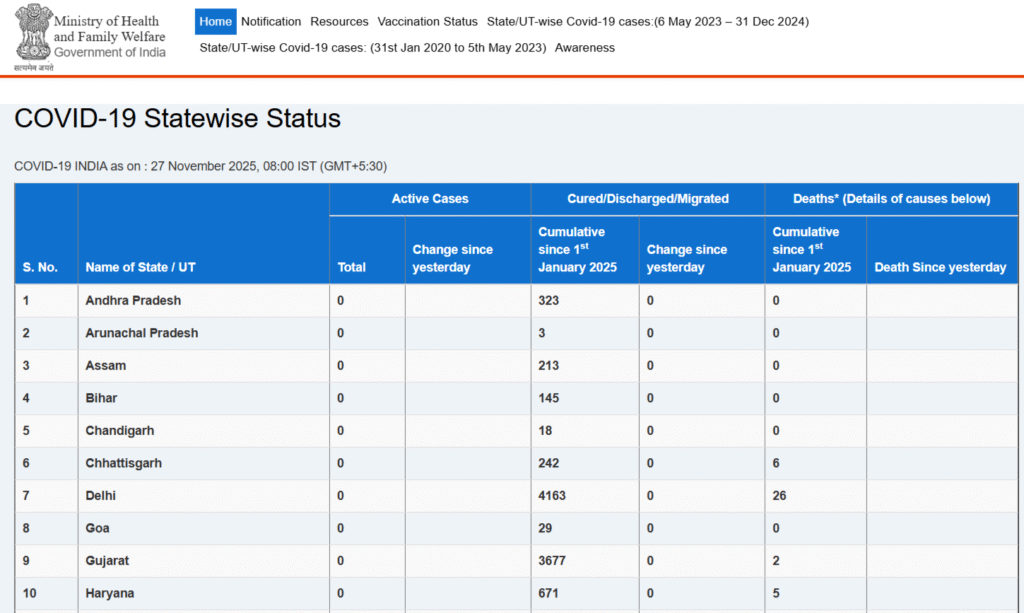1024x613 pixels.
Task: Click the Death Since yesterday column header
Action: (x=940, y=267)
